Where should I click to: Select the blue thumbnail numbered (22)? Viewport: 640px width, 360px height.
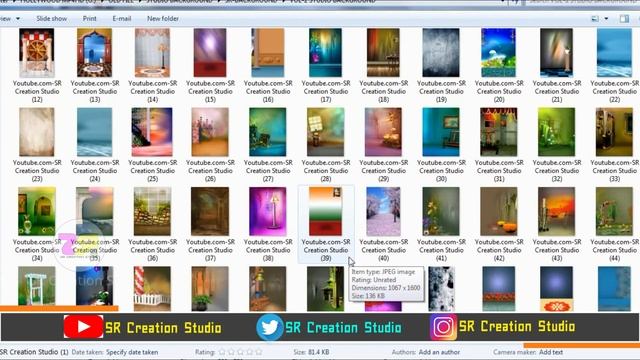(x=614, y=53)
